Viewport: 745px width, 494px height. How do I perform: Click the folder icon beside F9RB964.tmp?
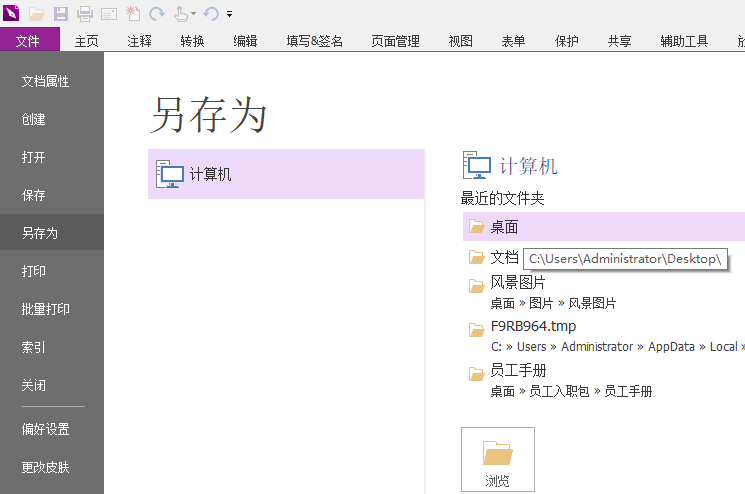[477, 329]
